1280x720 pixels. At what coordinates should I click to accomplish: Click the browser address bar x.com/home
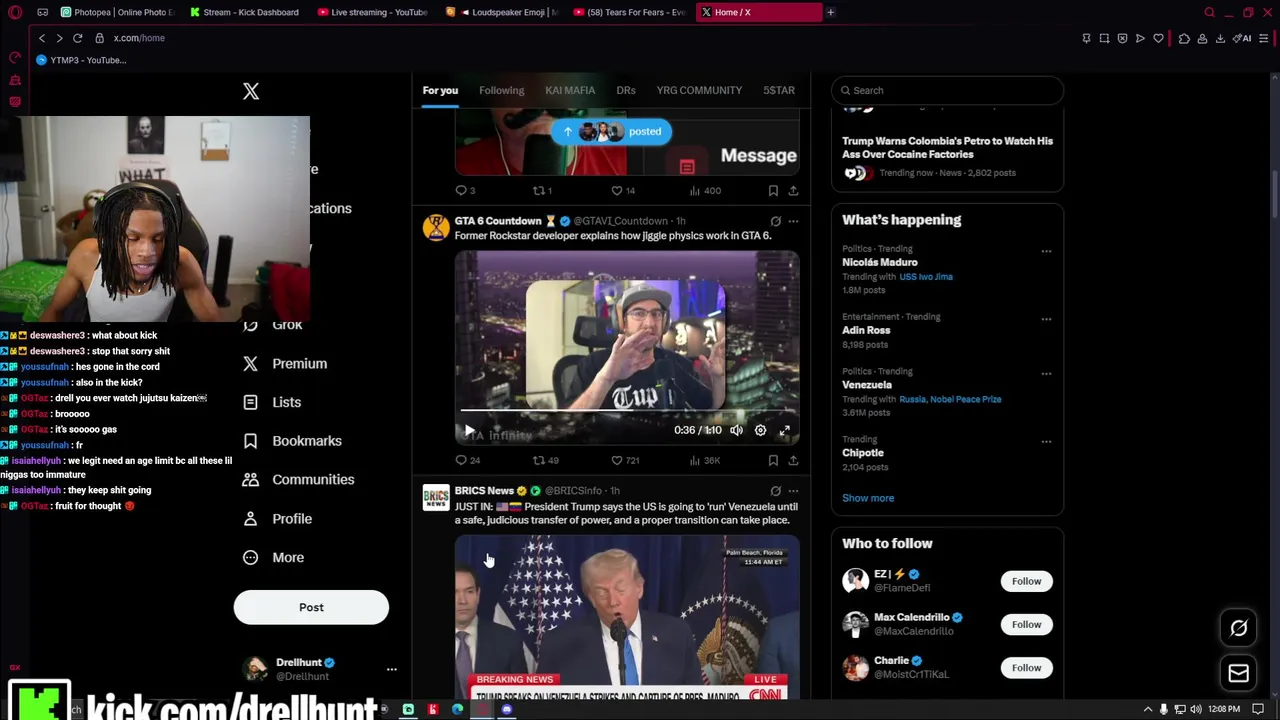pos(139,38)
